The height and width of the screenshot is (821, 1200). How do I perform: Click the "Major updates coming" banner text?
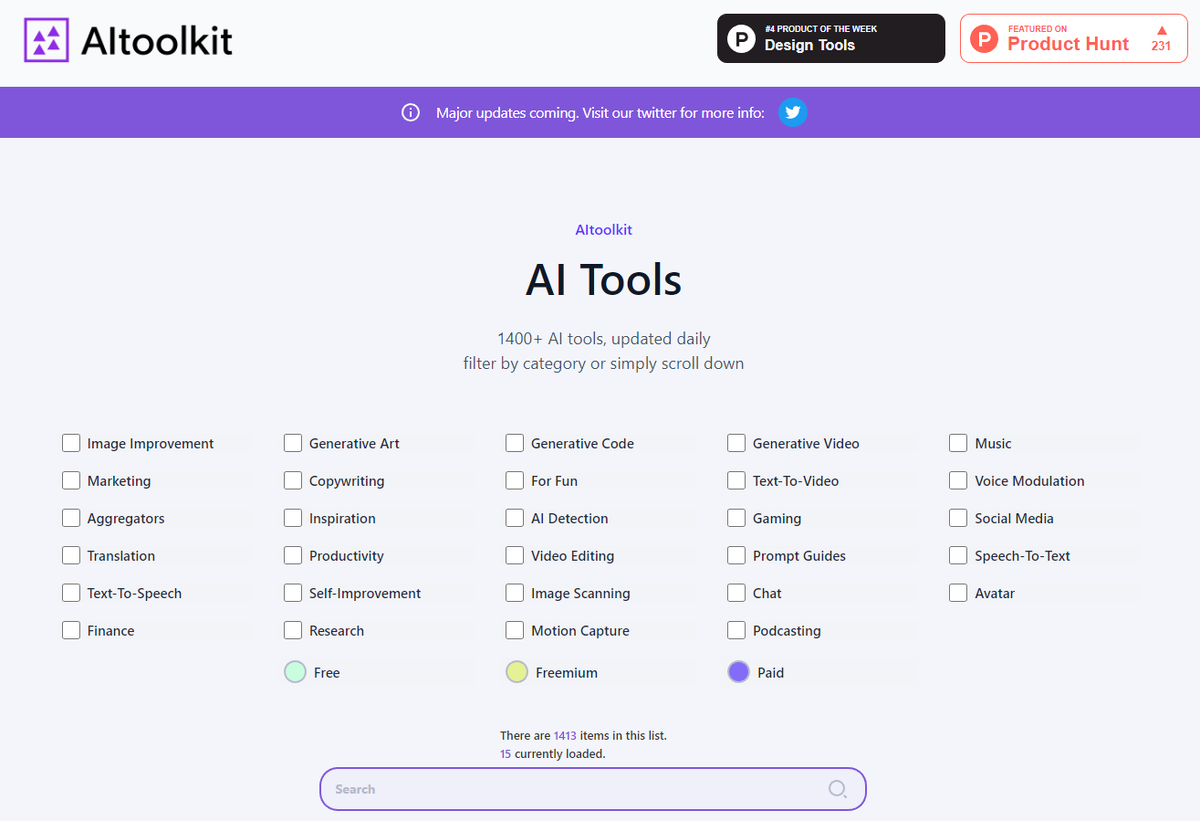(600, 113)
